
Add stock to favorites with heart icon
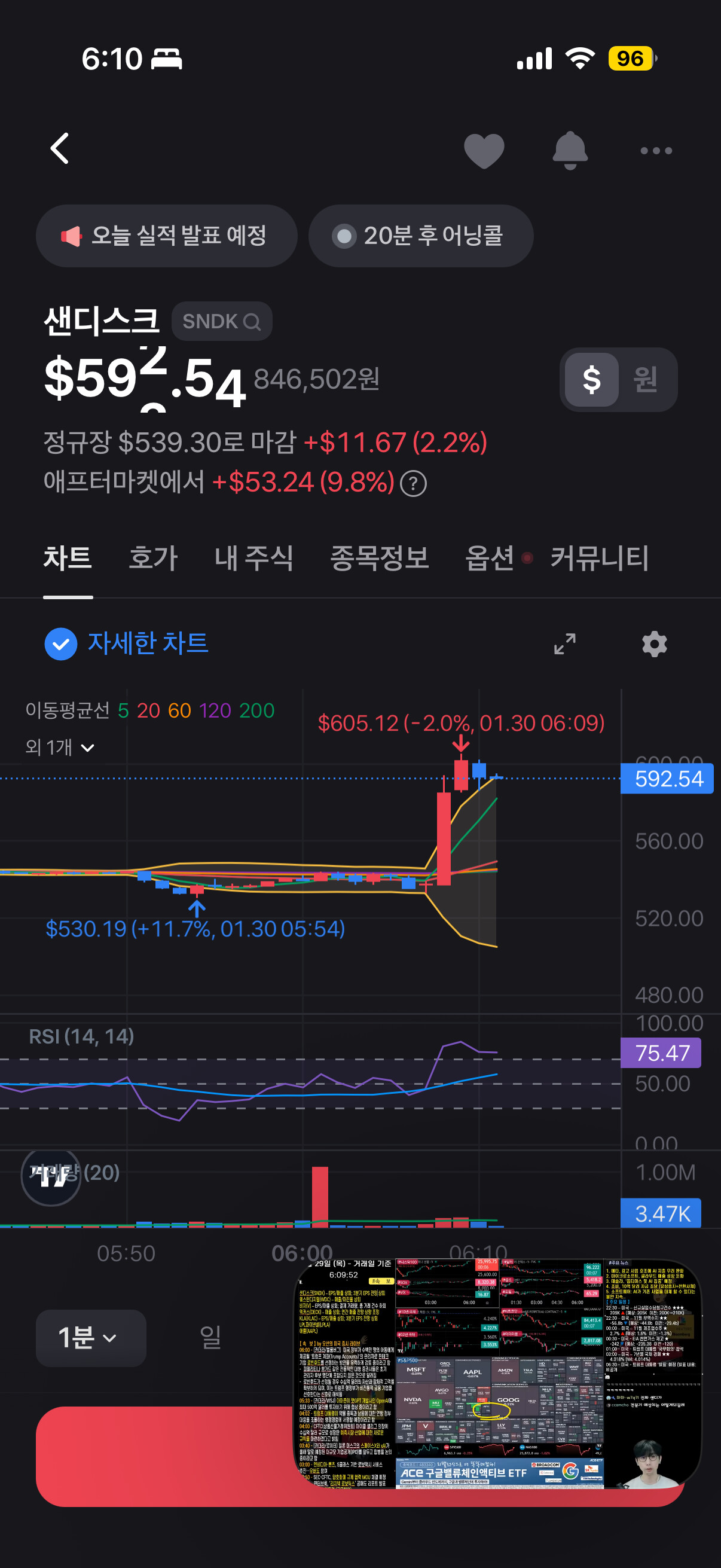coord(484,150)
